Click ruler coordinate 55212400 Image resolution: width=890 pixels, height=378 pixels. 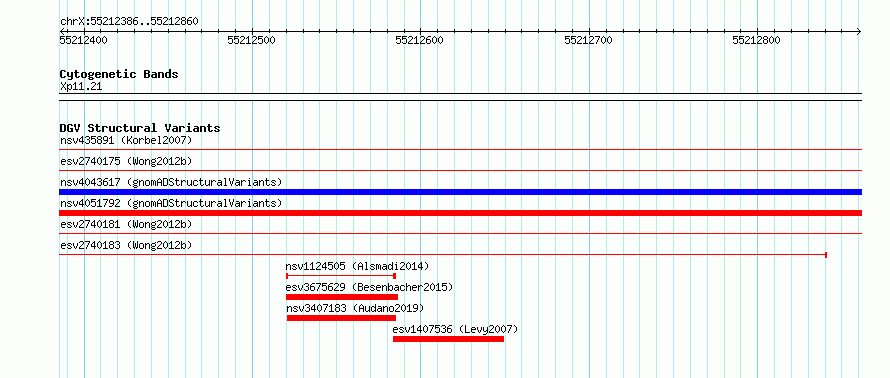tap(83, 40)
